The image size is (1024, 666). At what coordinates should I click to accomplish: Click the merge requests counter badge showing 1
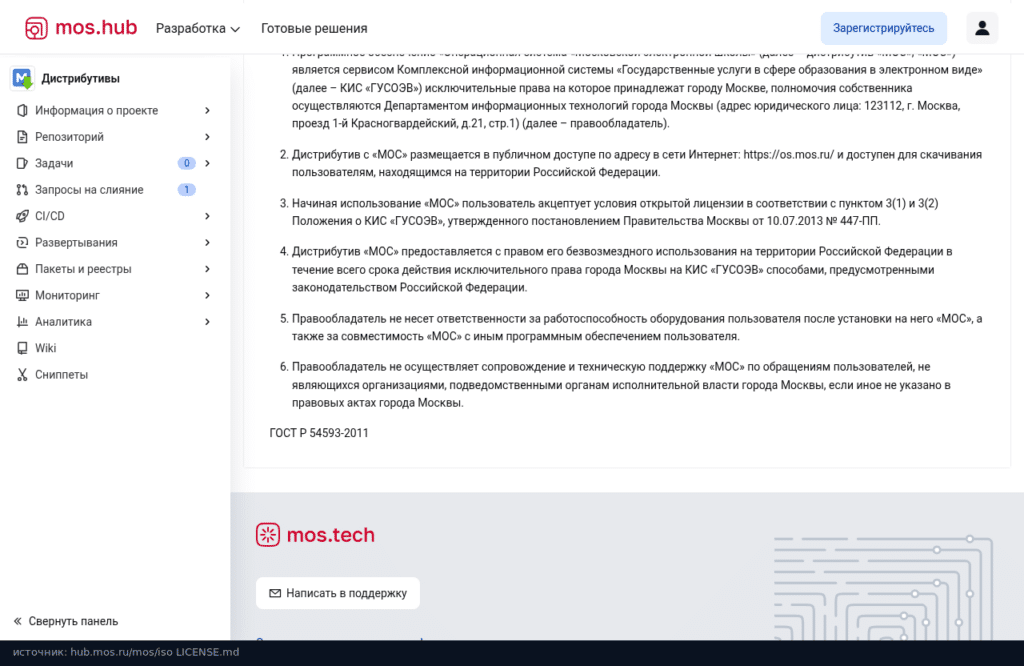[187, 189]
